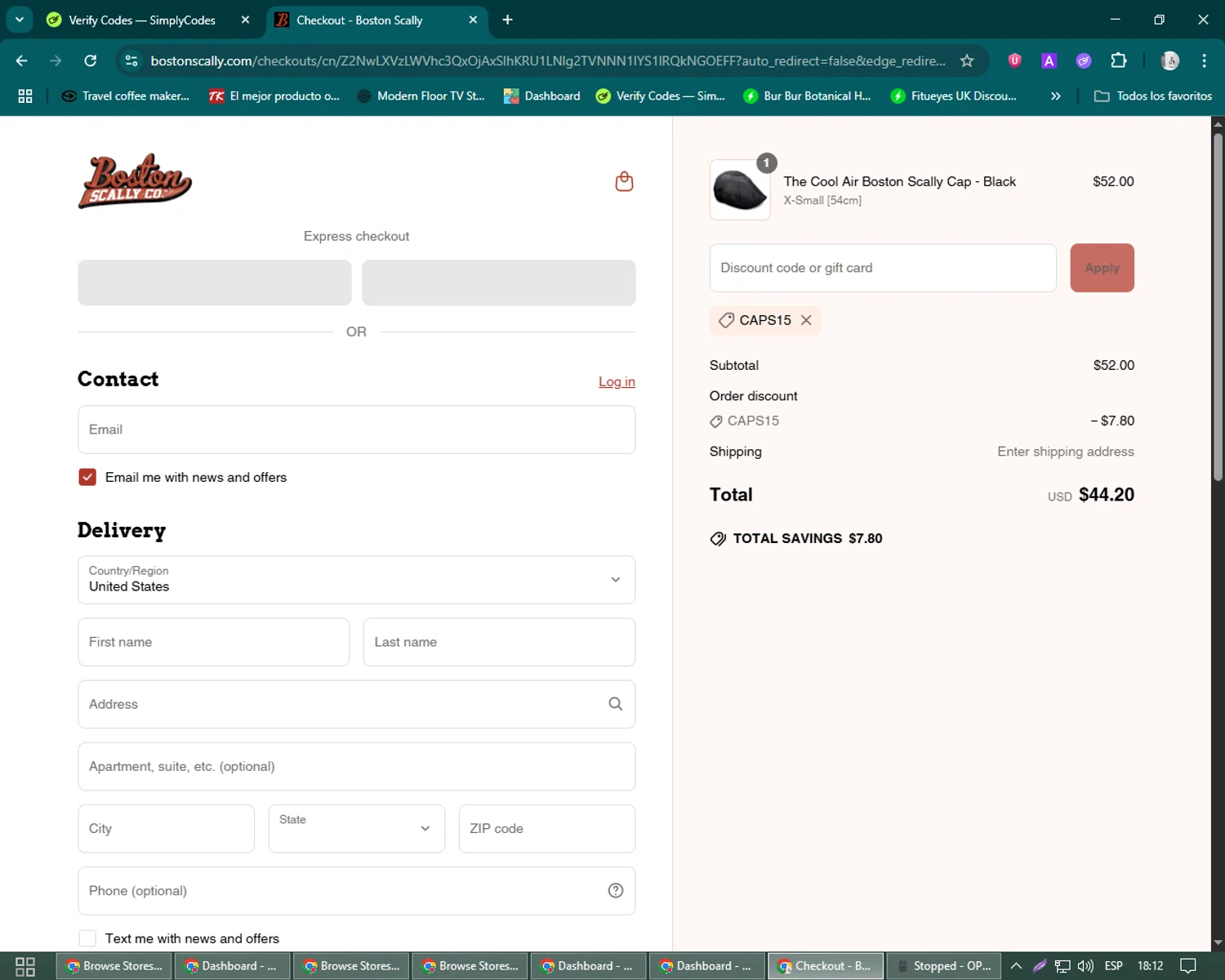Switch to the Verify Codes — SimplyCodes tab

(142, 20)
